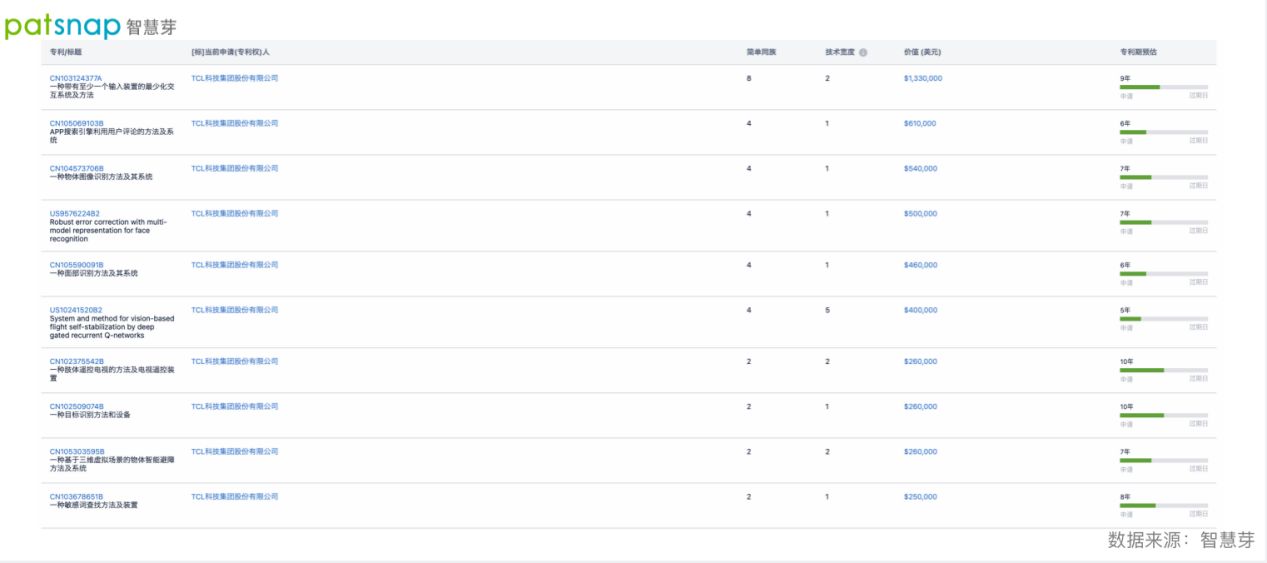Click title System and method for vision-based flight
The width and height of the screenshot is (1267, 563).
112,327
